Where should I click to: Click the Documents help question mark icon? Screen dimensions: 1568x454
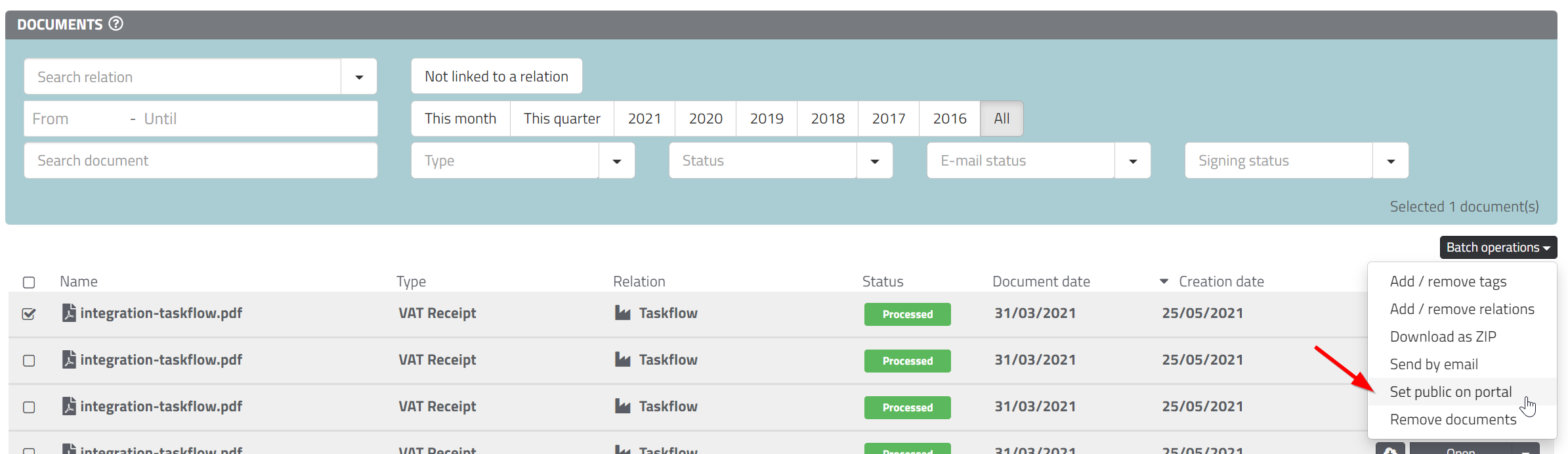[116, 24]
